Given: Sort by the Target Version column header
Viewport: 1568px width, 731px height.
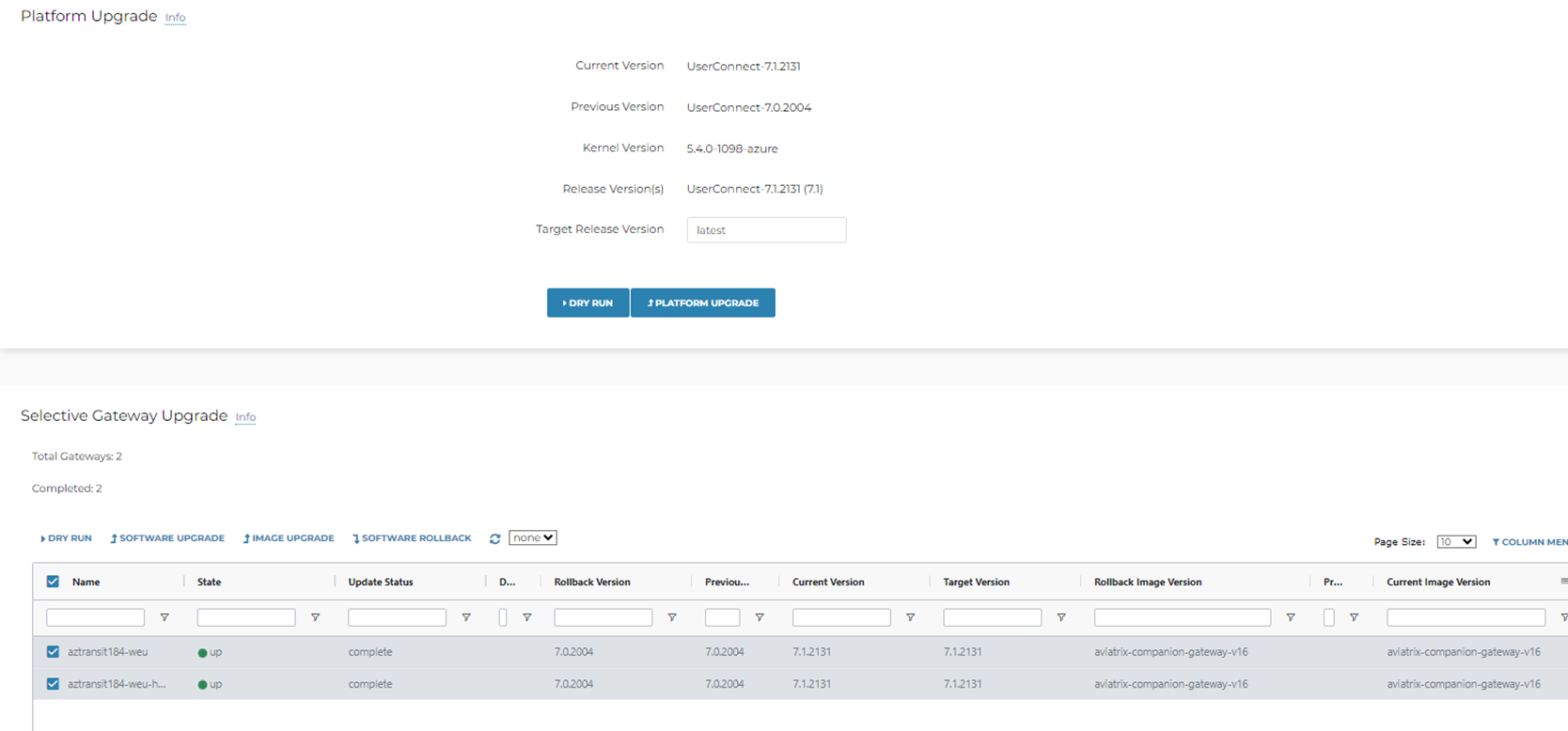Looking at the screenshot, I should click(977, 583).
